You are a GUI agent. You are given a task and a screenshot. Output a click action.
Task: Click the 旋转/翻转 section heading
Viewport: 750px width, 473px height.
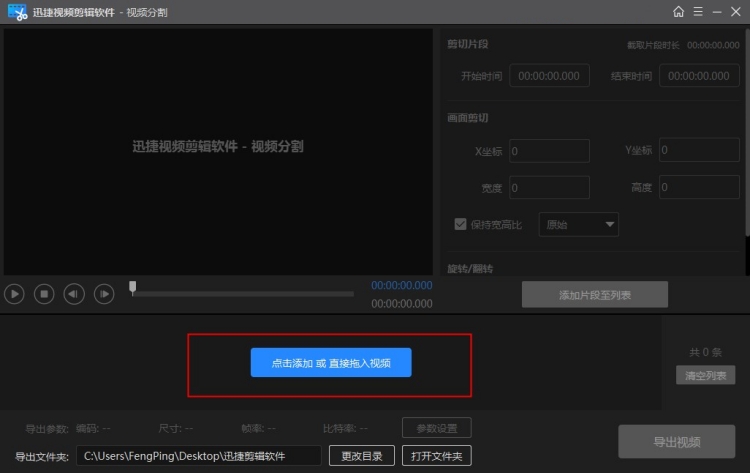click(x=470, y=269)
